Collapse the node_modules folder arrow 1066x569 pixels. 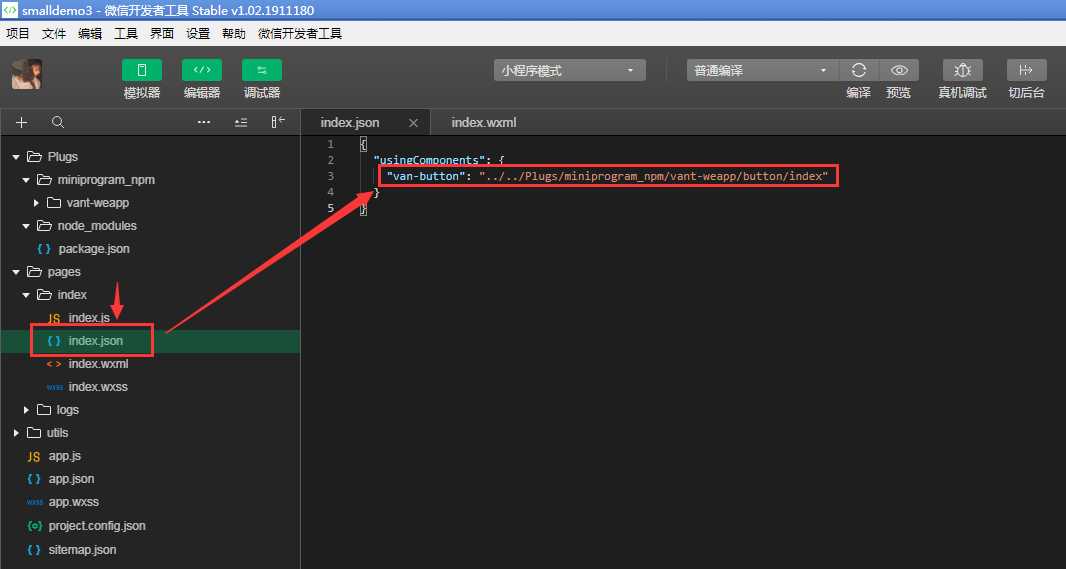[x=26, y=226]
